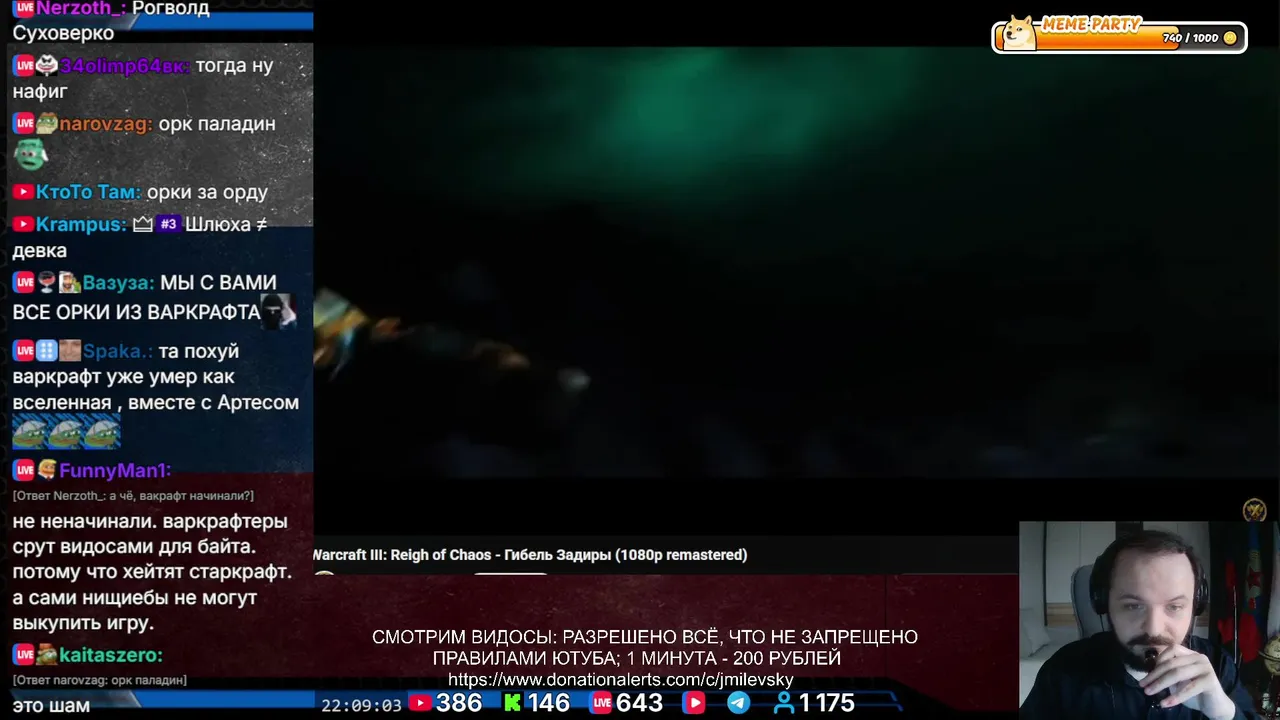Click the avatar badge before kaitaszero
Viewport: 1280px width, 720px height.
click(46, 655)
